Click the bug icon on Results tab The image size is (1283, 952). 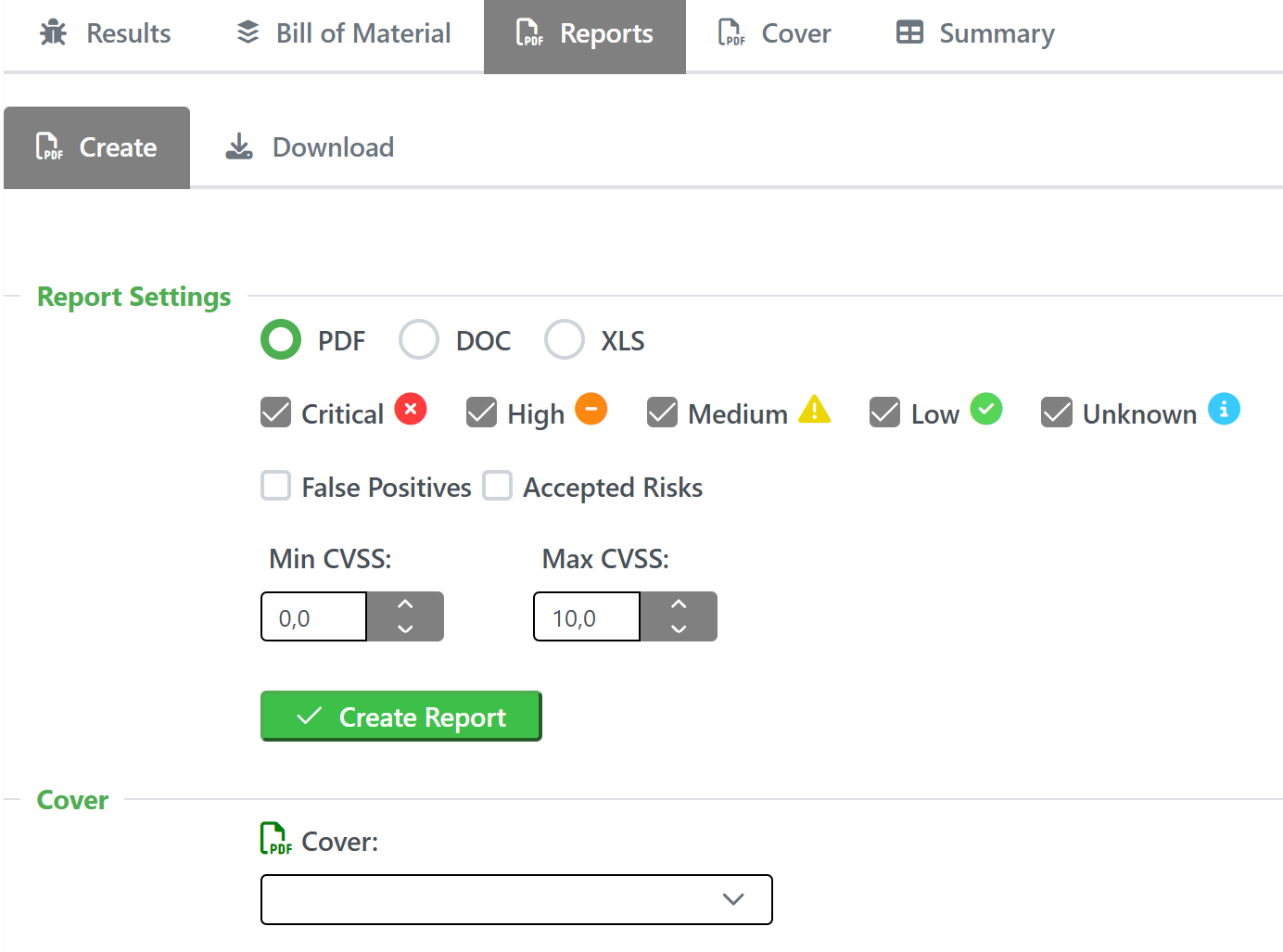coord(54,33)
